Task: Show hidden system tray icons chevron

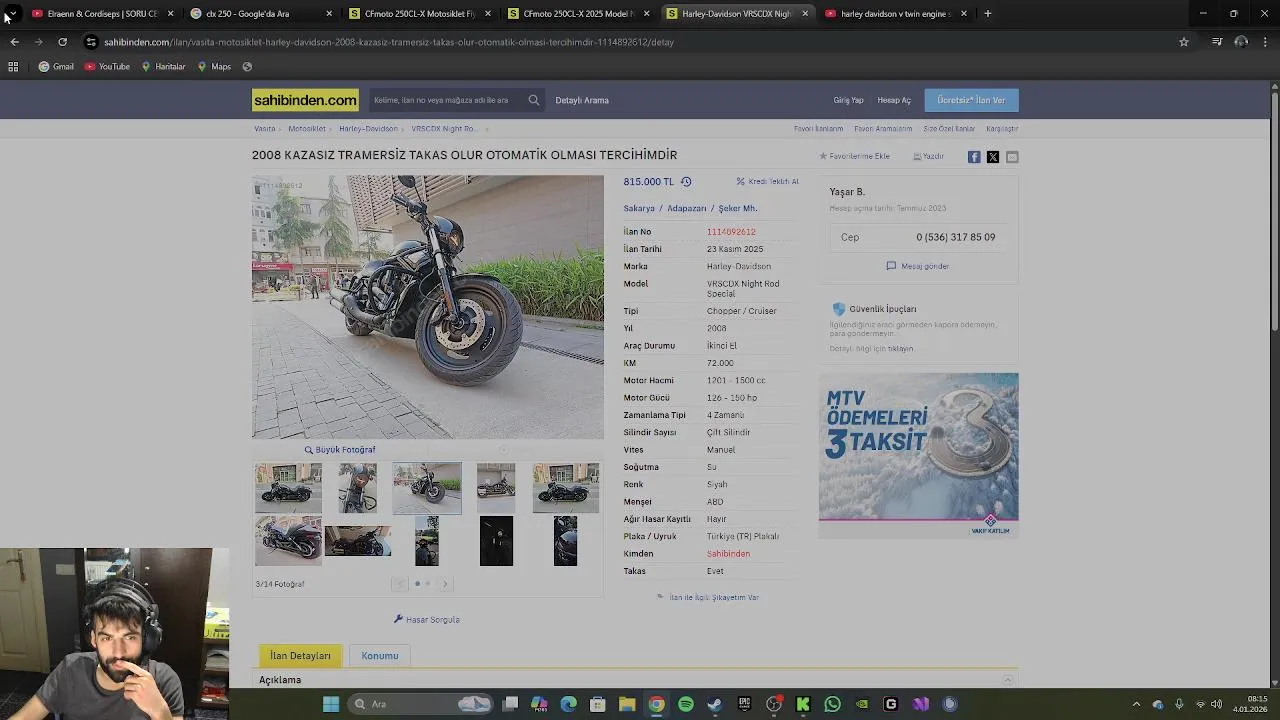Action: click(x=1136, y=704)
